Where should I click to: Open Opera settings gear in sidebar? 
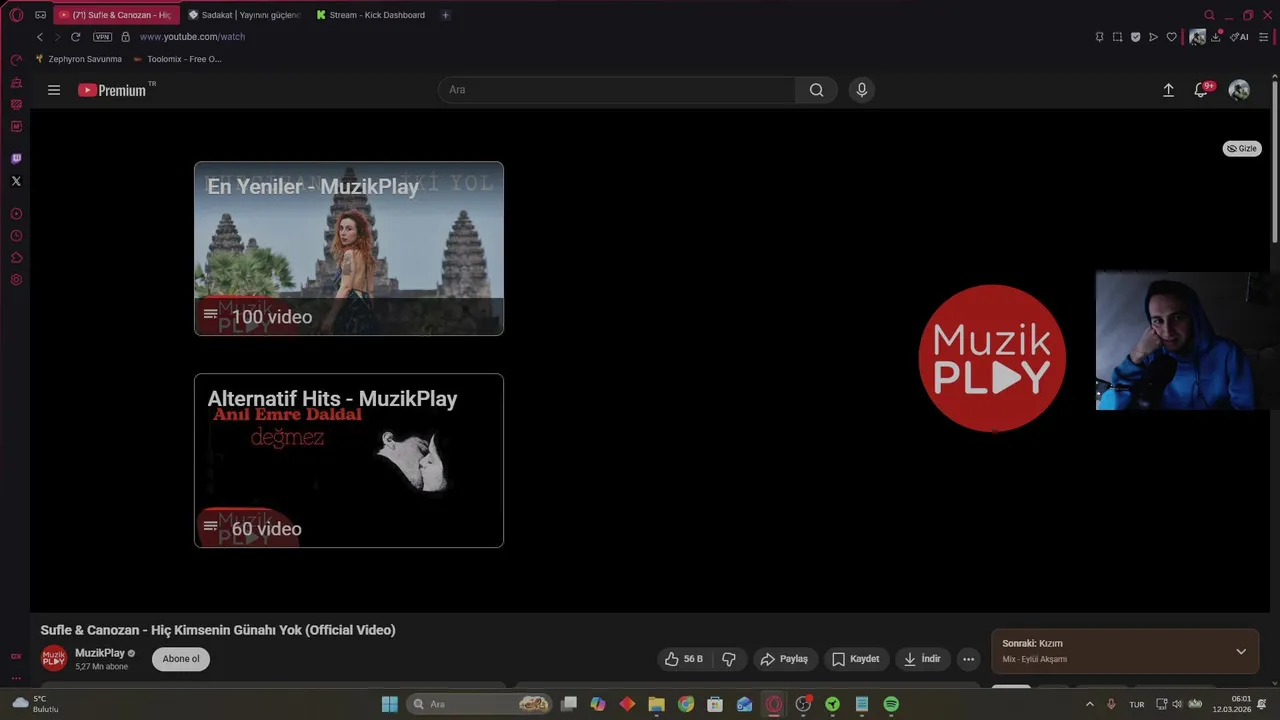click(x=16, y=280)
